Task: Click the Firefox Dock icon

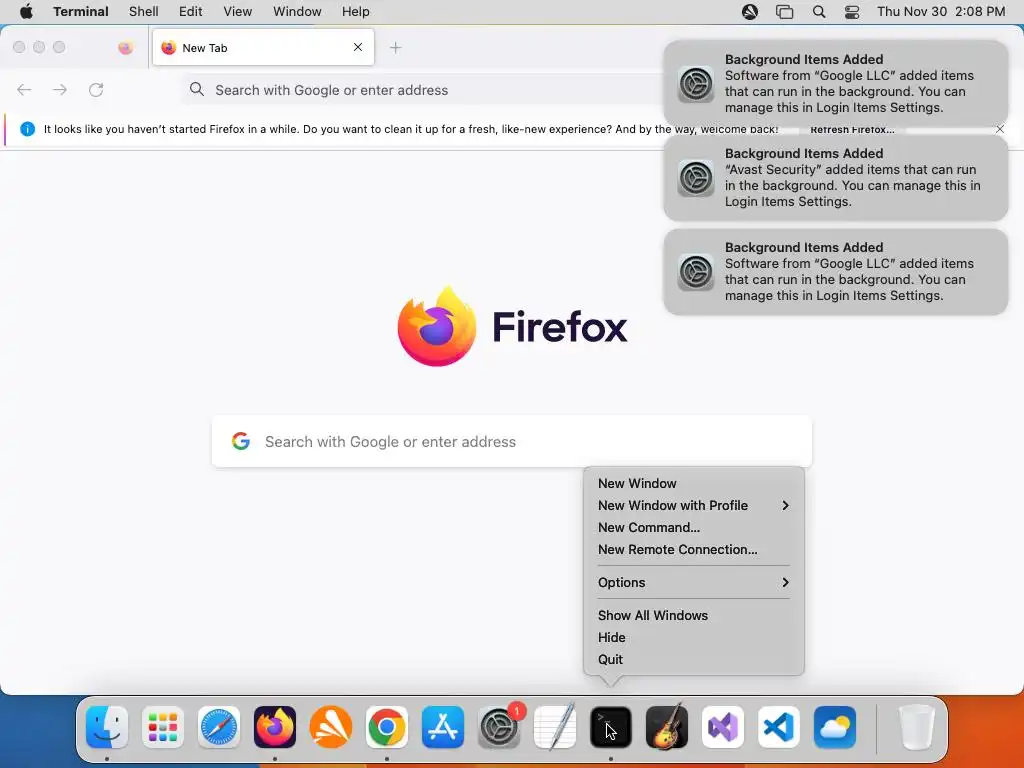Action: [275, 727]
